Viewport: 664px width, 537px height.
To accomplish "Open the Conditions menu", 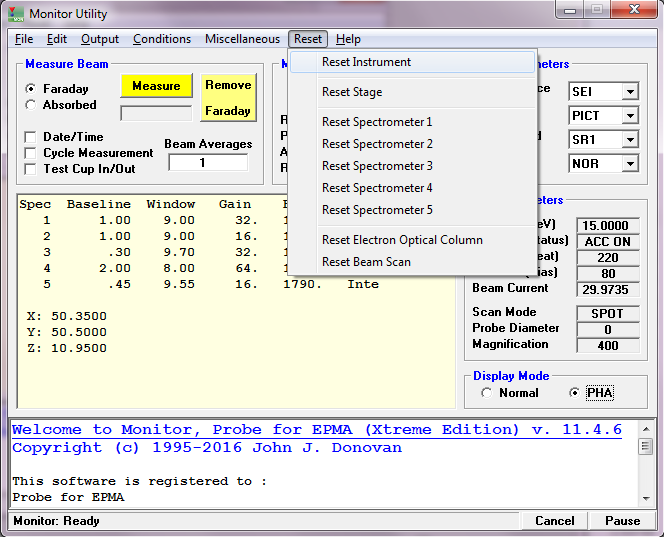I will pos(161,39).
